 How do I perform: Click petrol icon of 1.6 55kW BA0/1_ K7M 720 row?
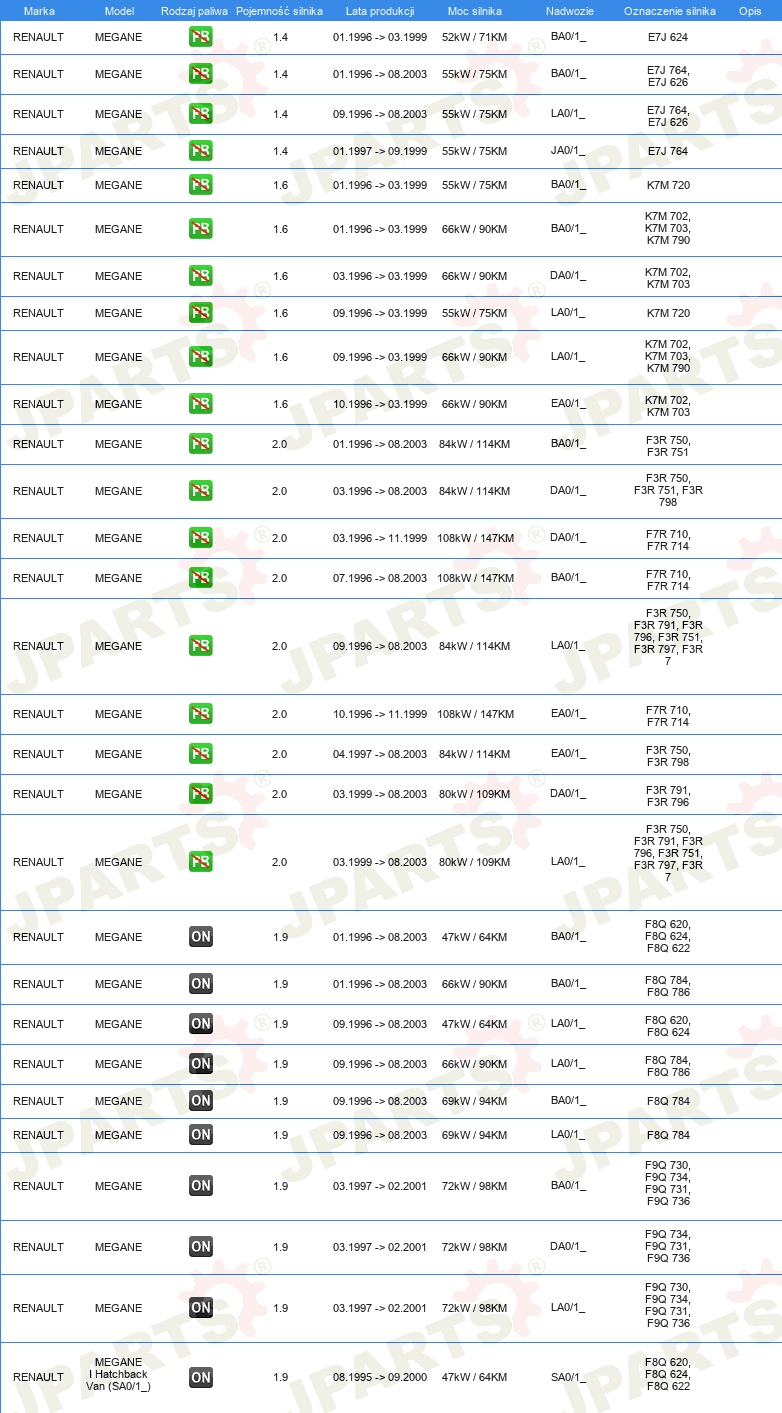click(201, 185)
